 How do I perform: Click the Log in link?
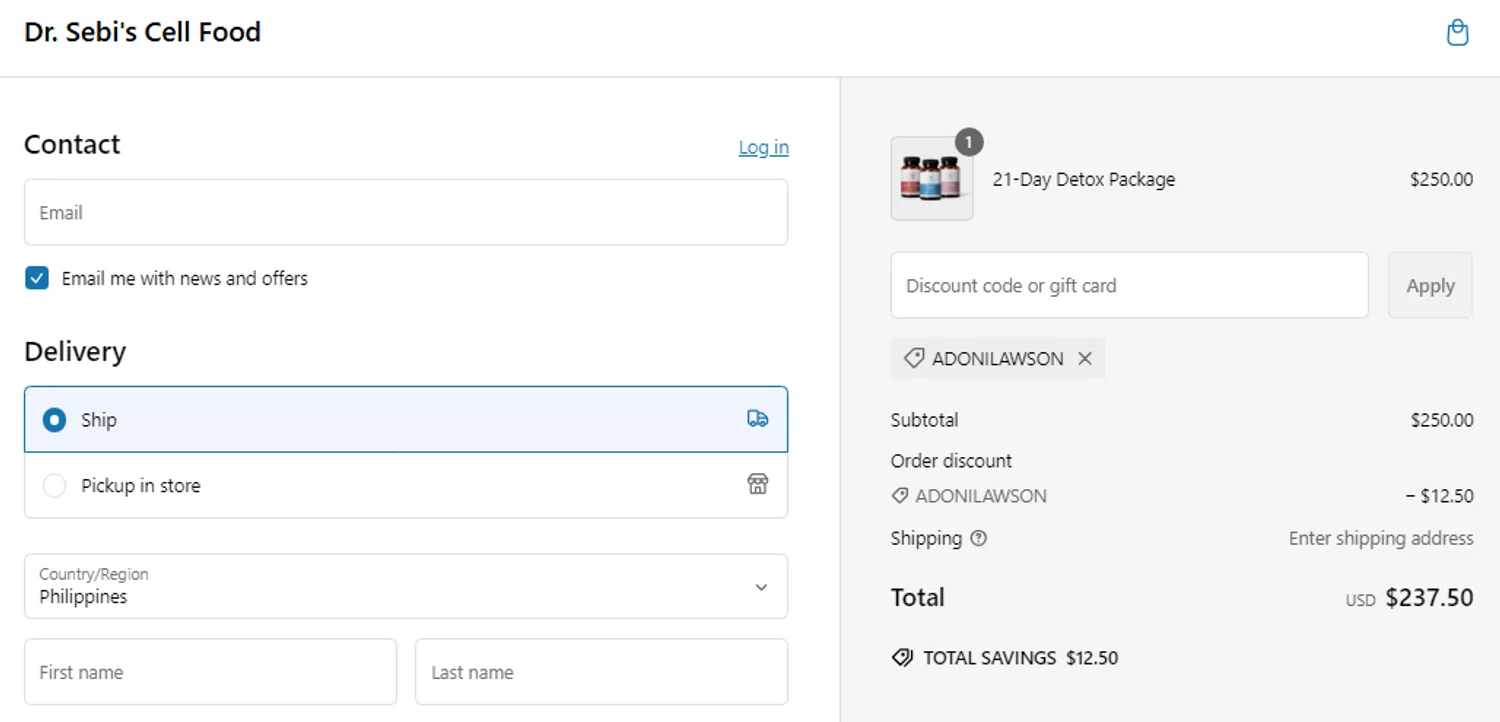tap(763, 148)
